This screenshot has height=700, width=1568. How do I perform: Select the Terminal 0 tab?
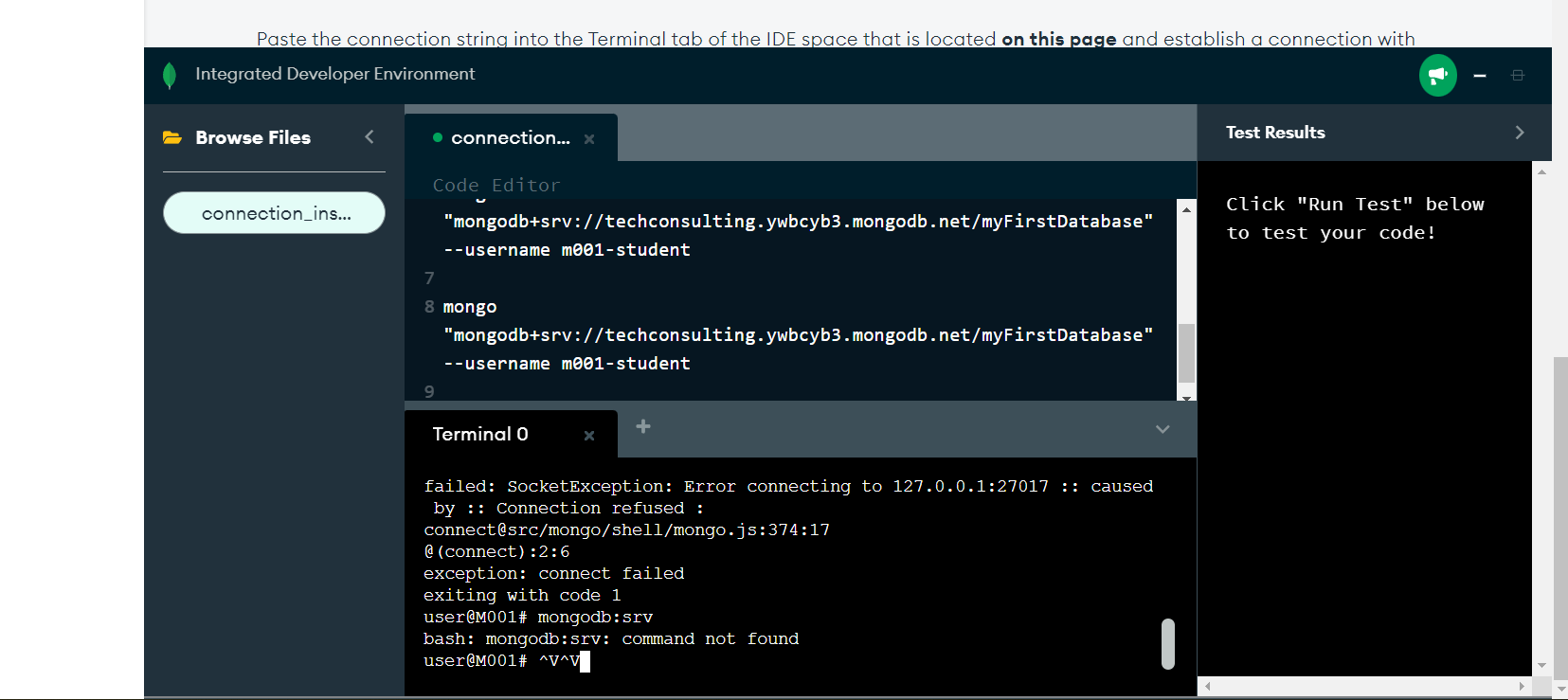coord(479,434)
